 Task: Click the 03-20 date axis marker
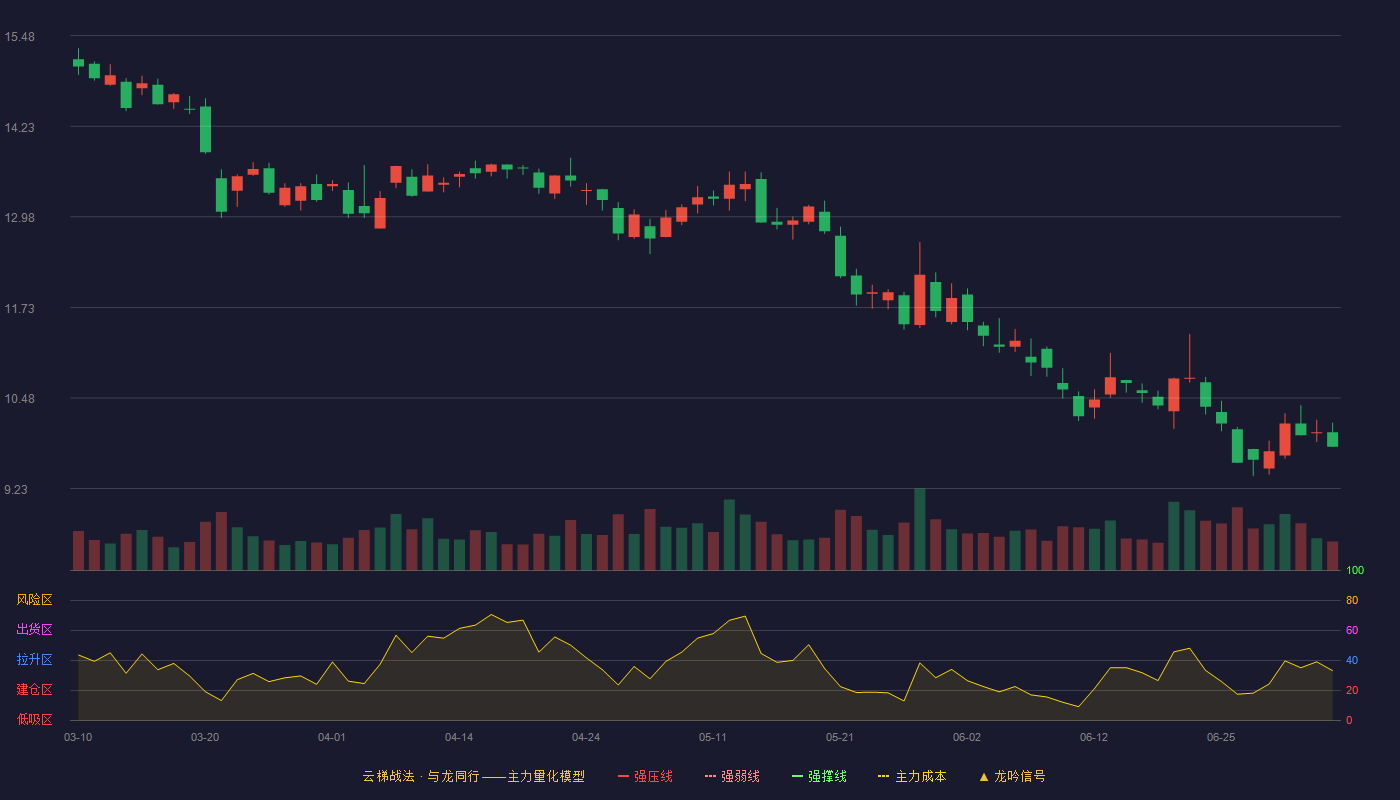[205, 737]
